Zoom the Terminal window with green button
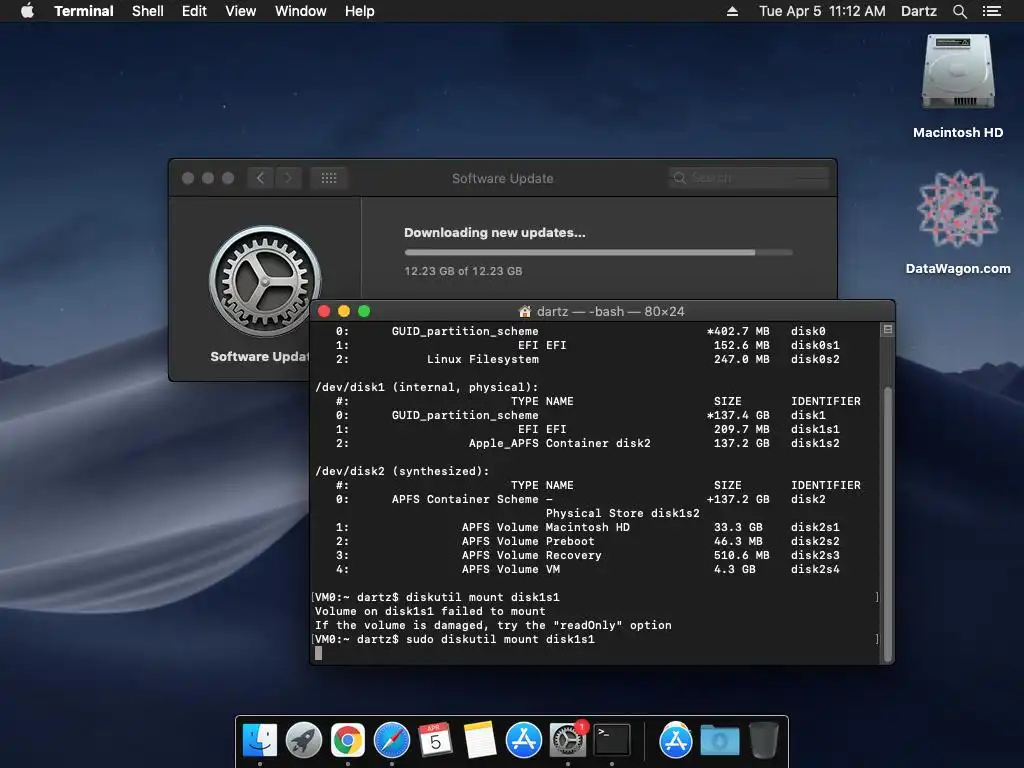The height and width of the screenshot is (768, 1024). coord(364,312)
